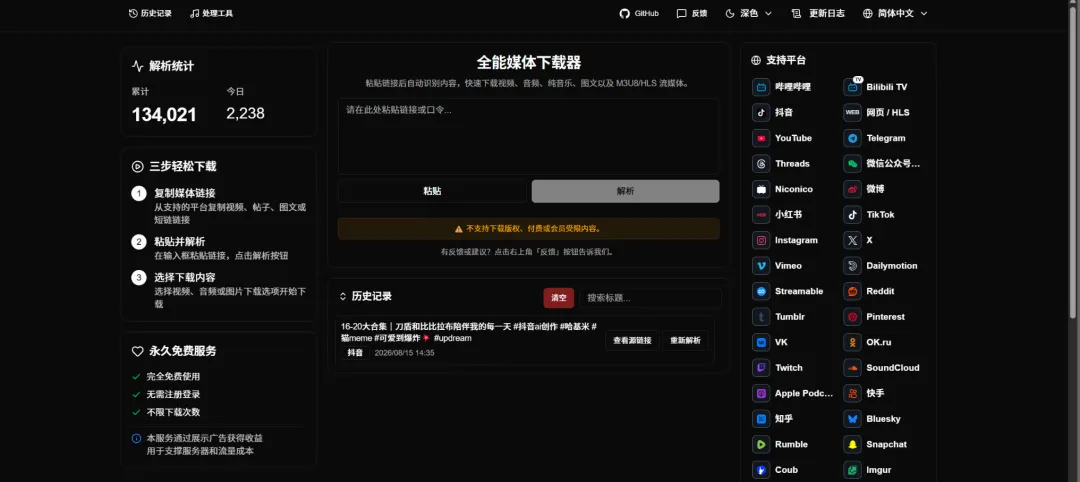
Task: Select the Rumble platform icon
Action: coord(761,445)
